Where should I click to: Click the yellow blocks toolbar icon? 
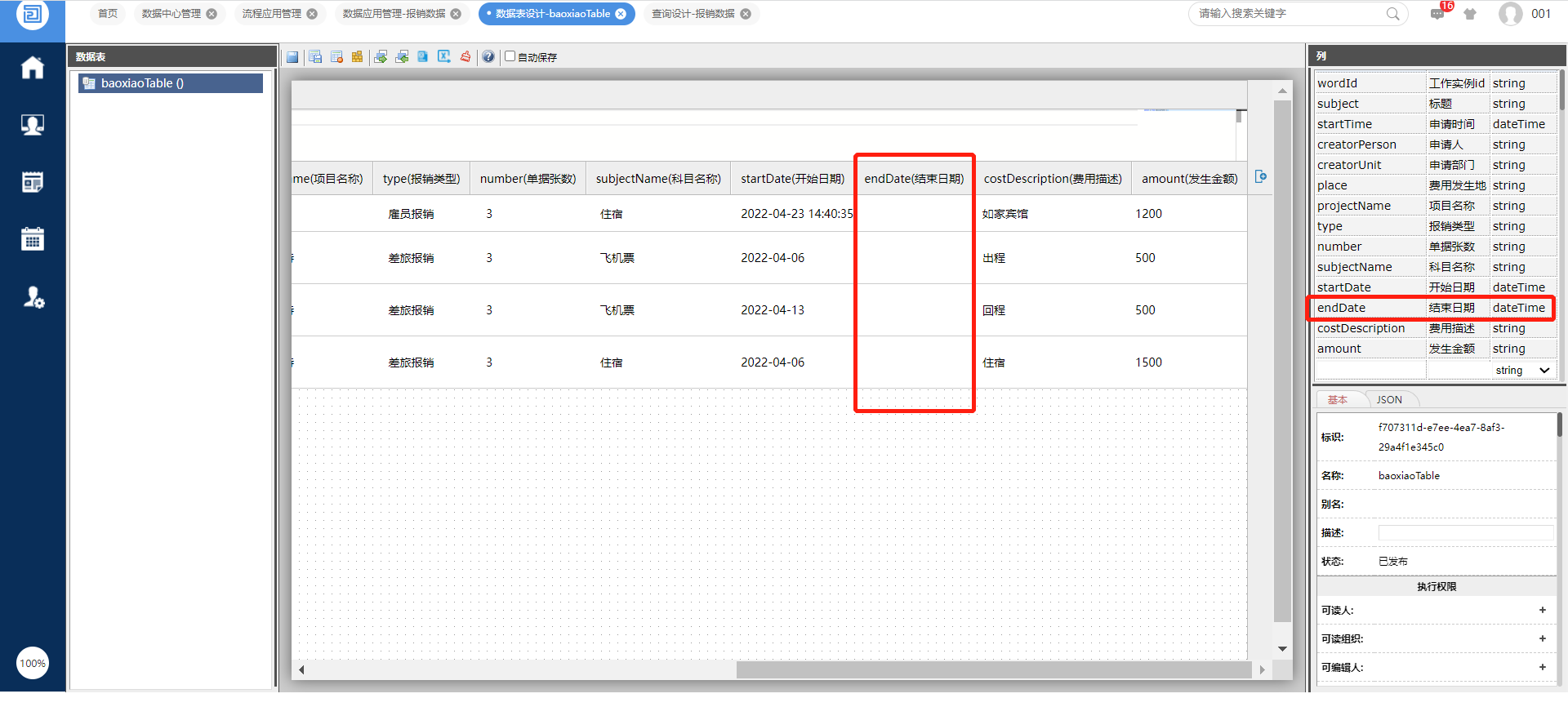click(357, 57)
